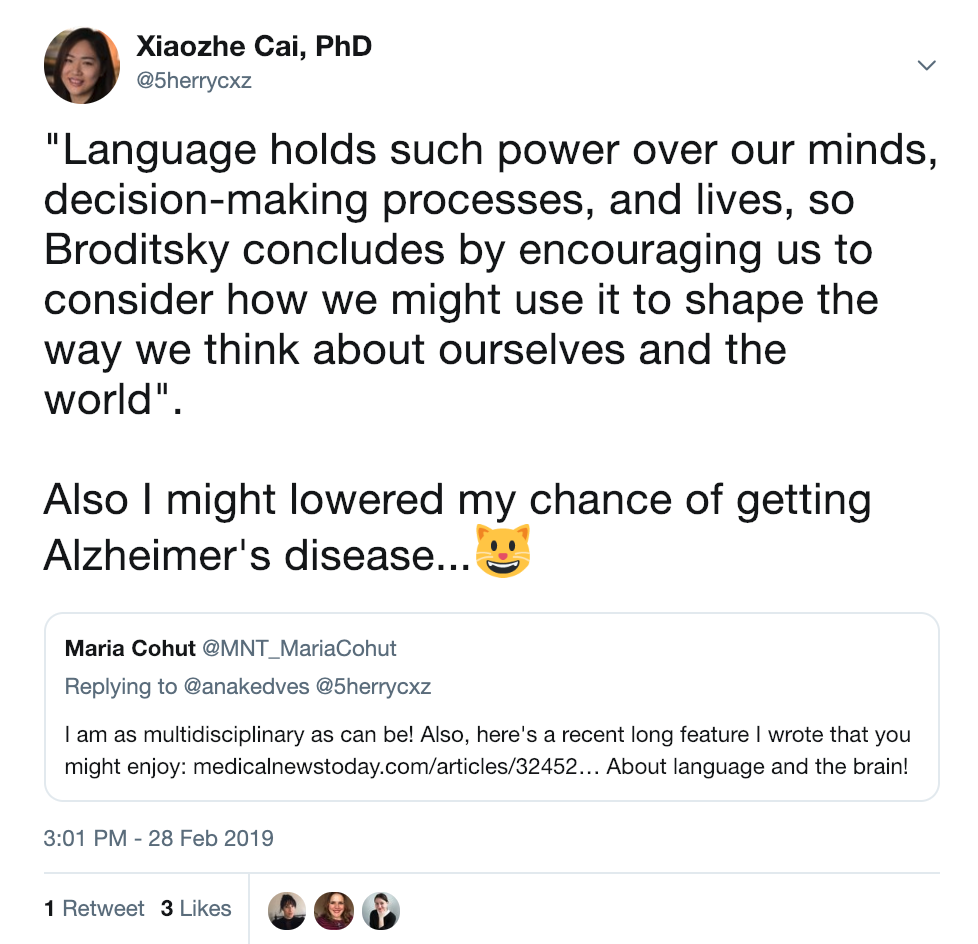Click the @5herrycxz handle under the author name
This screenshot has width=978, height=944.
[193, 81]
